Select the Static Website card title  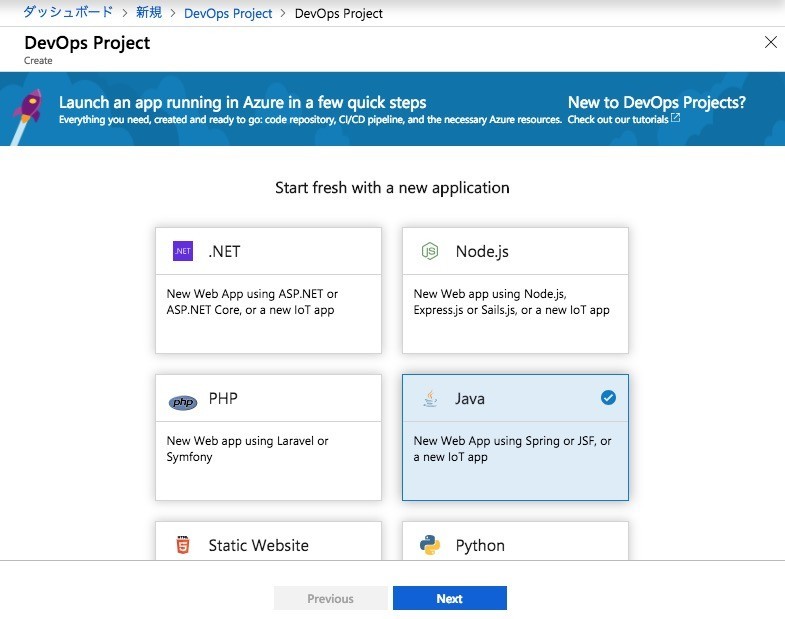point(258,545)
